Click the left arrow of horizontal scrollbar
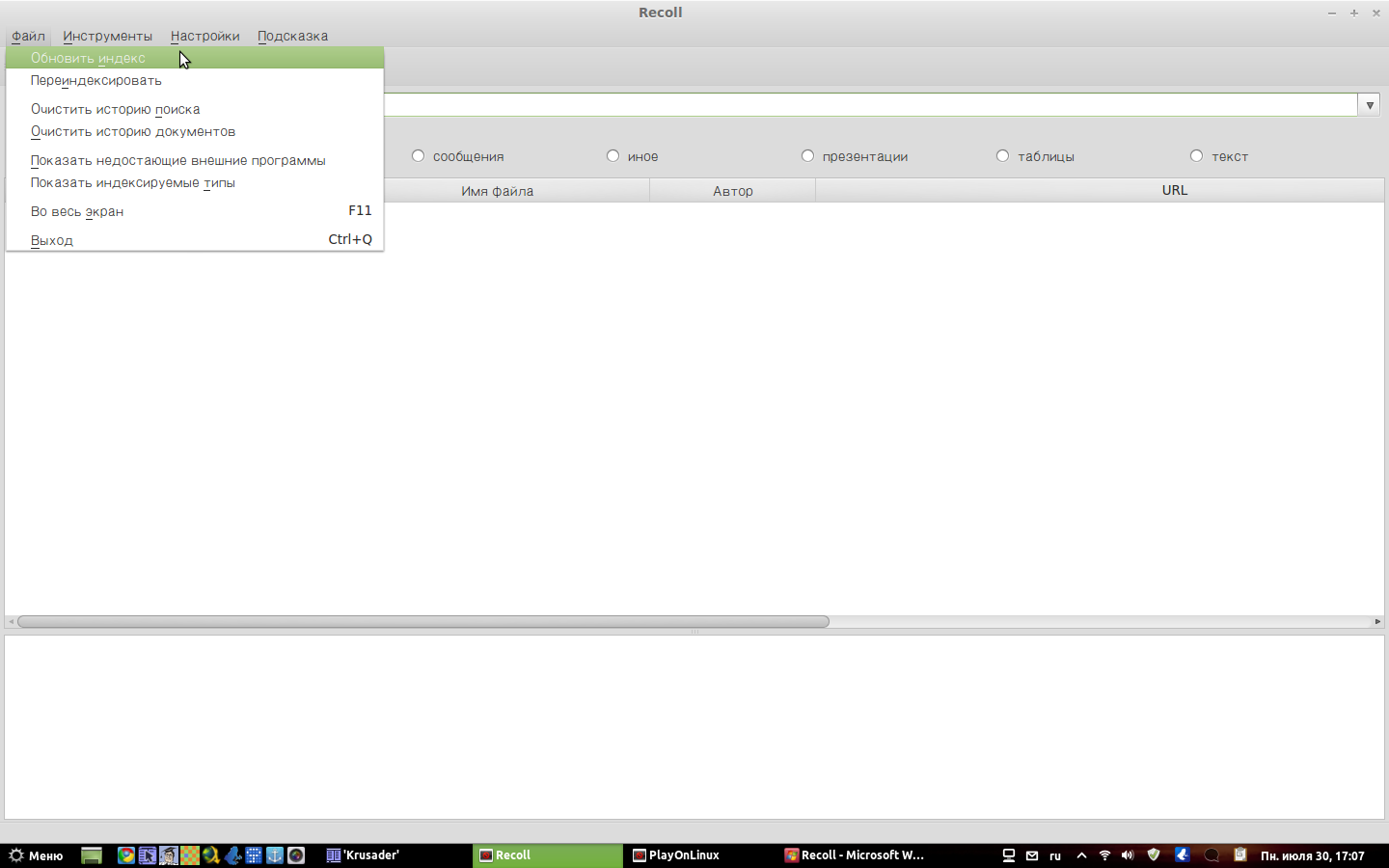The height and width of the screenshot is (868, 1389). (11, 622)
